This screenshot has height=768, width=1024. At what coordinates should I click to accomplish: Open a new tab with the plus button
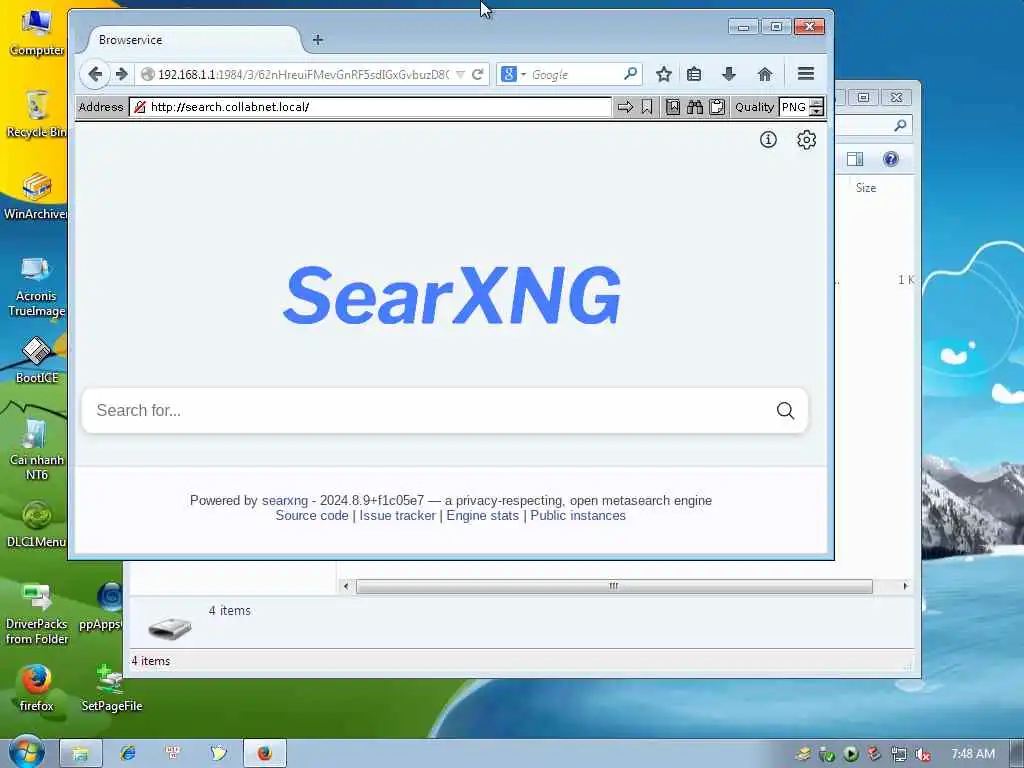(x=317, y=40)
